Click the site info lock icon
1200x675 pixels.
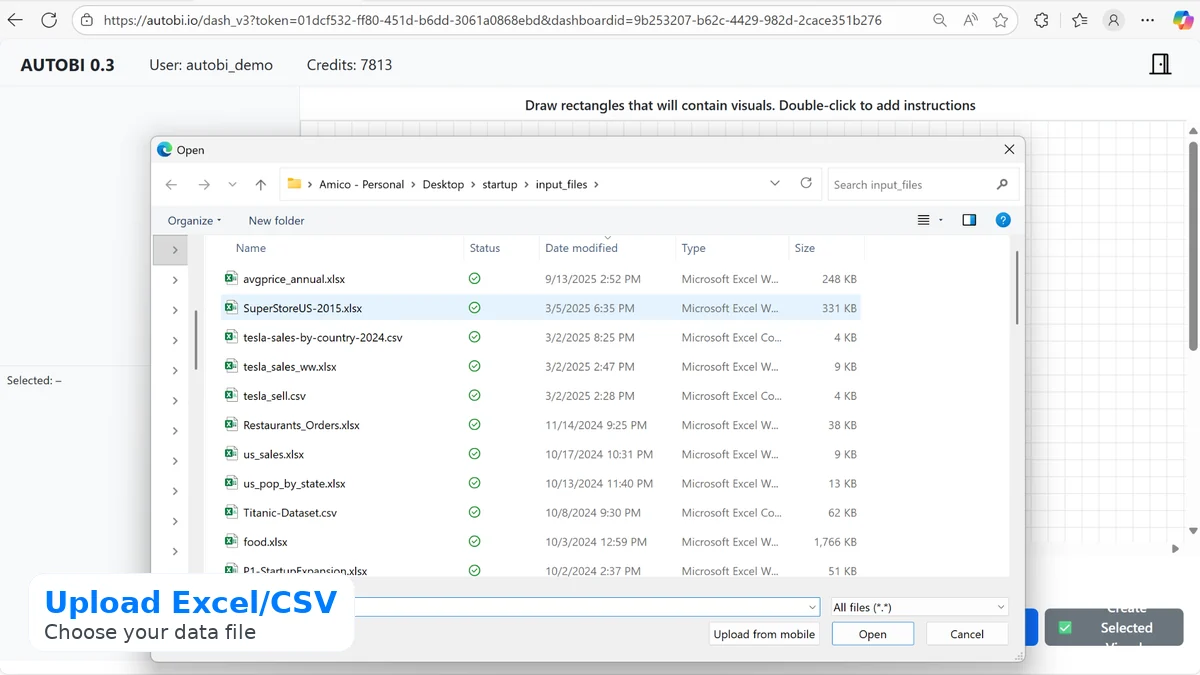(x=87, y=20)
